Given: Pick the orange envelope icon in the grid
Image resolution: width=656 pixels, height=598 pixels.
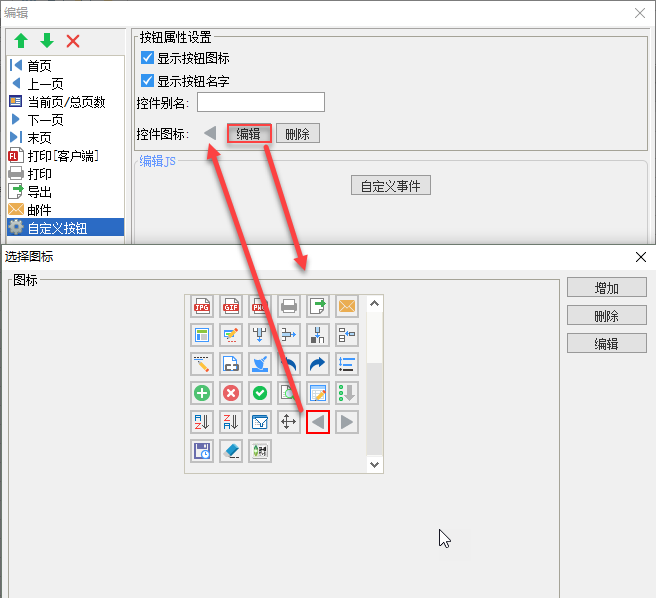Looking at the screenshot, I should click(347, 306).
